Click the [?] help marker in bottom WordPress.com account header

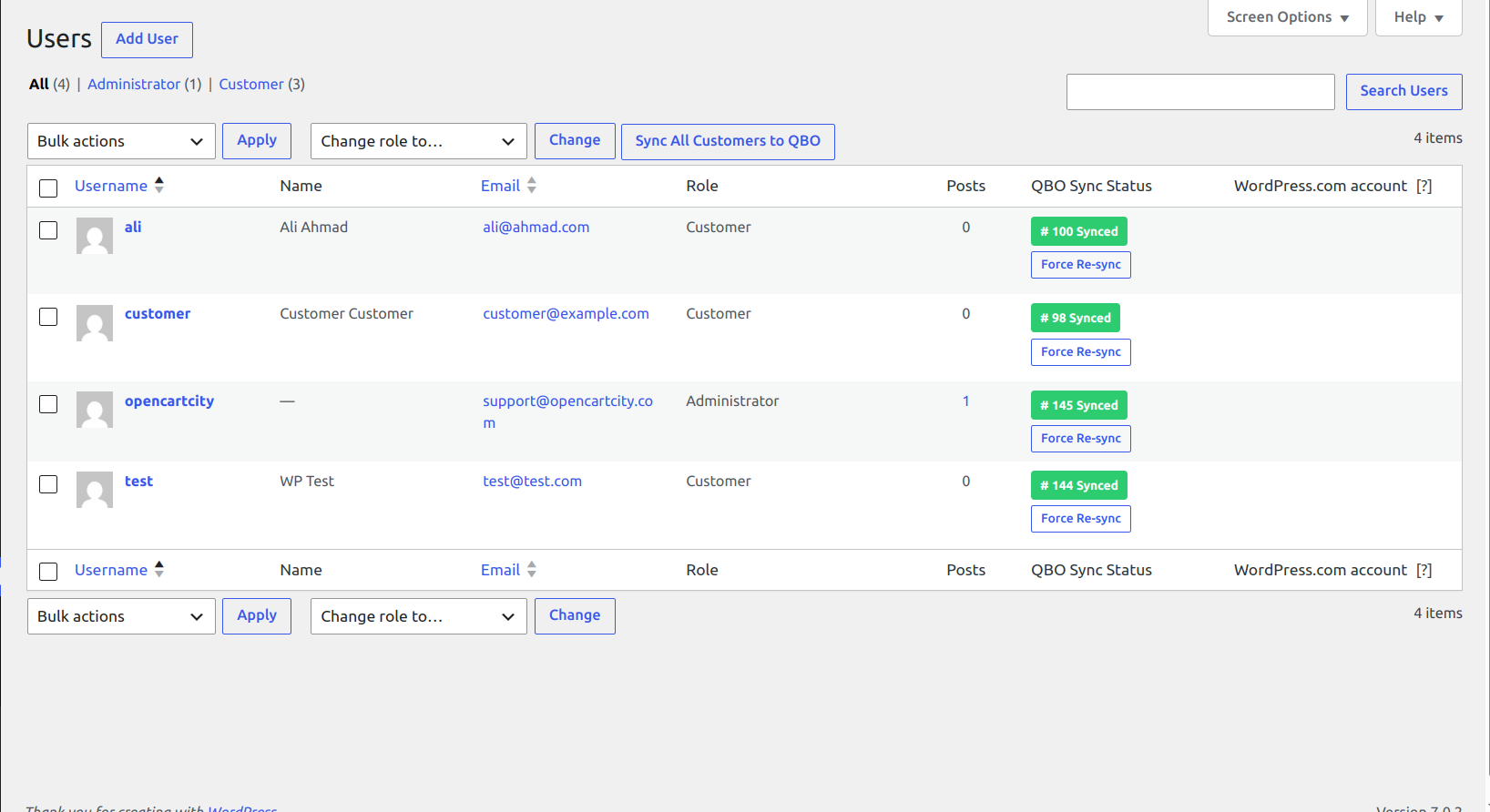coord(1424,570)
